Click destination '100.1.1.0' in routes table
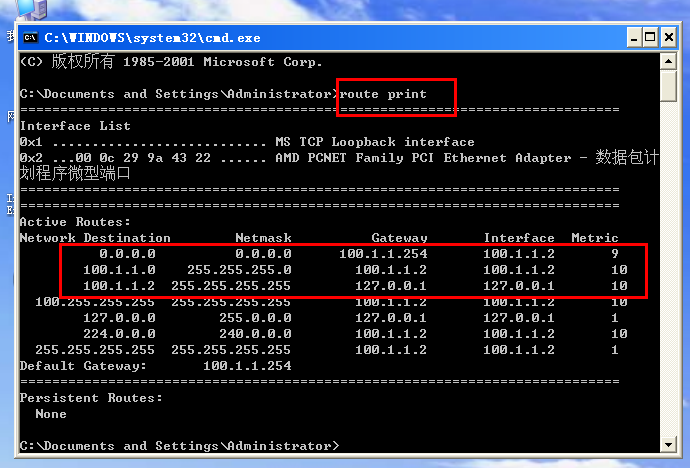 [119, 270]
